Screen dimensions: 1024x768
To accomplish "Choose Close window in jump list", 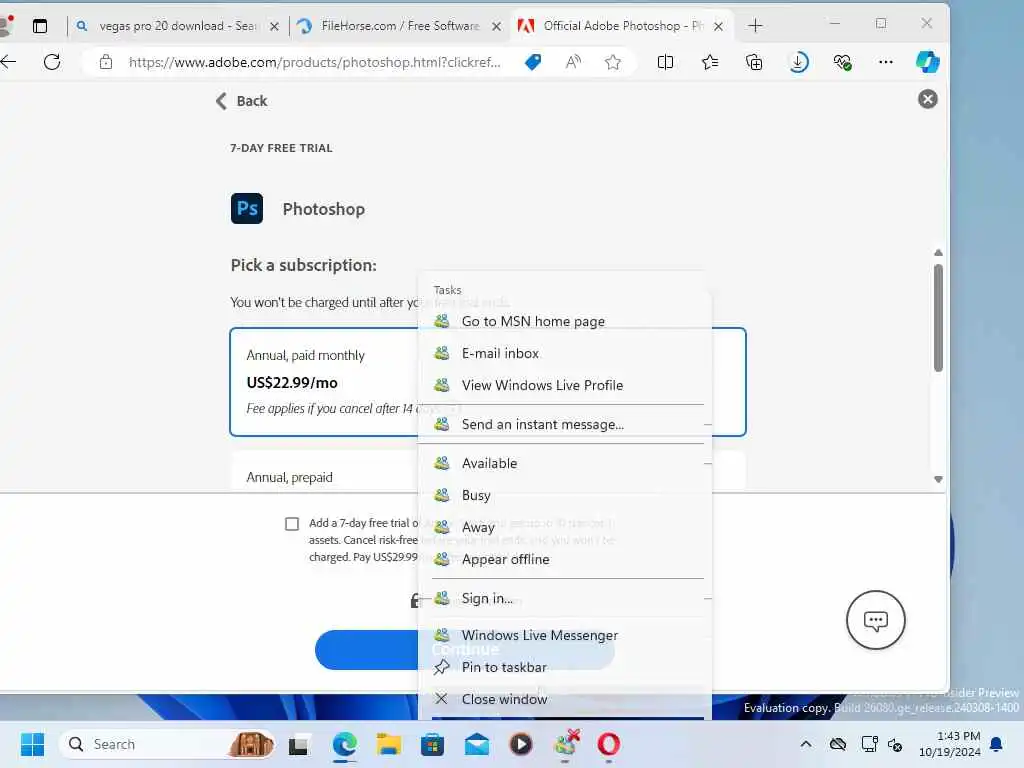I will pyautogui.click(x=564, y=699).
